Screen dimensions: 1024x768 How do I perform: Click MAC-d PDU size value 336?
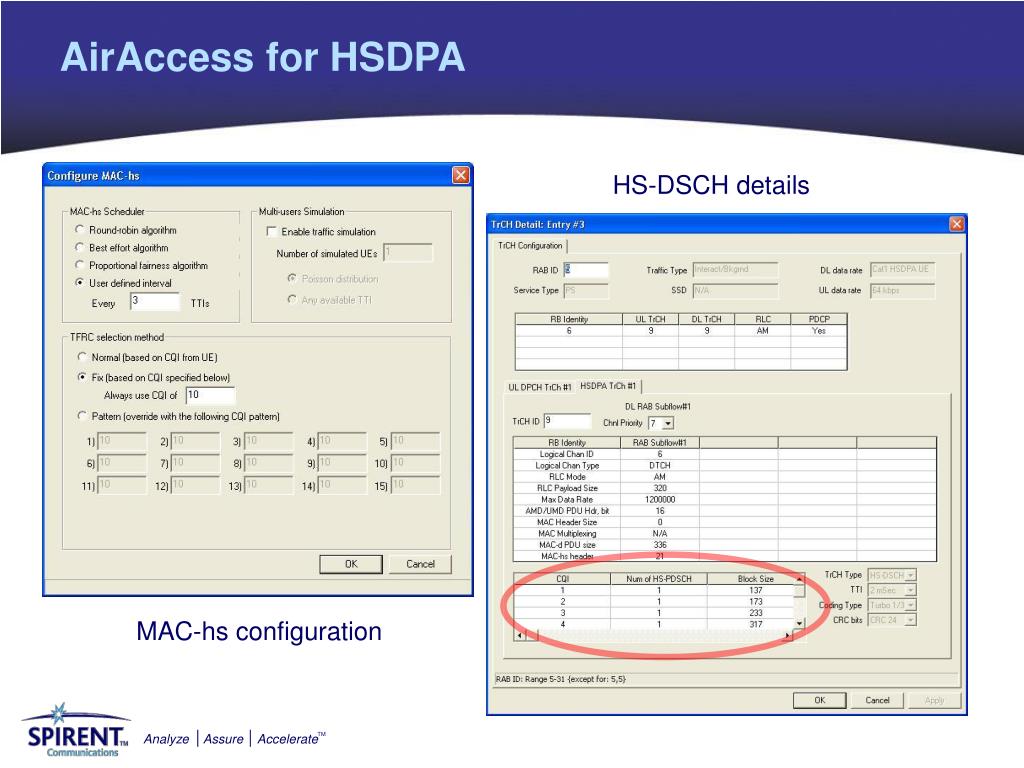pos(660,545)
